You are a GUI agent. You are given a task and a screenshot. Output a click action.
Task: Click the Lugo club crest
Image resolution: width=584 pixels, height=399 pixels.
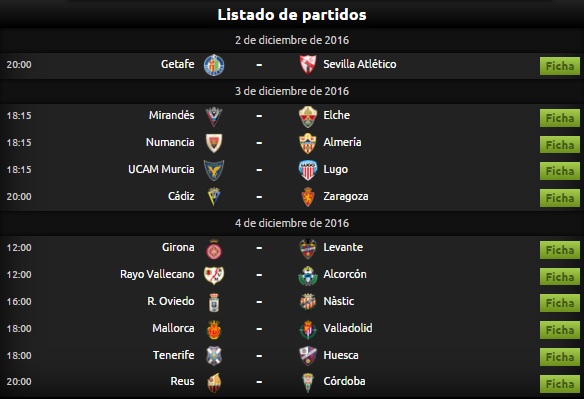pyautogui.click(x=308, y=170)
